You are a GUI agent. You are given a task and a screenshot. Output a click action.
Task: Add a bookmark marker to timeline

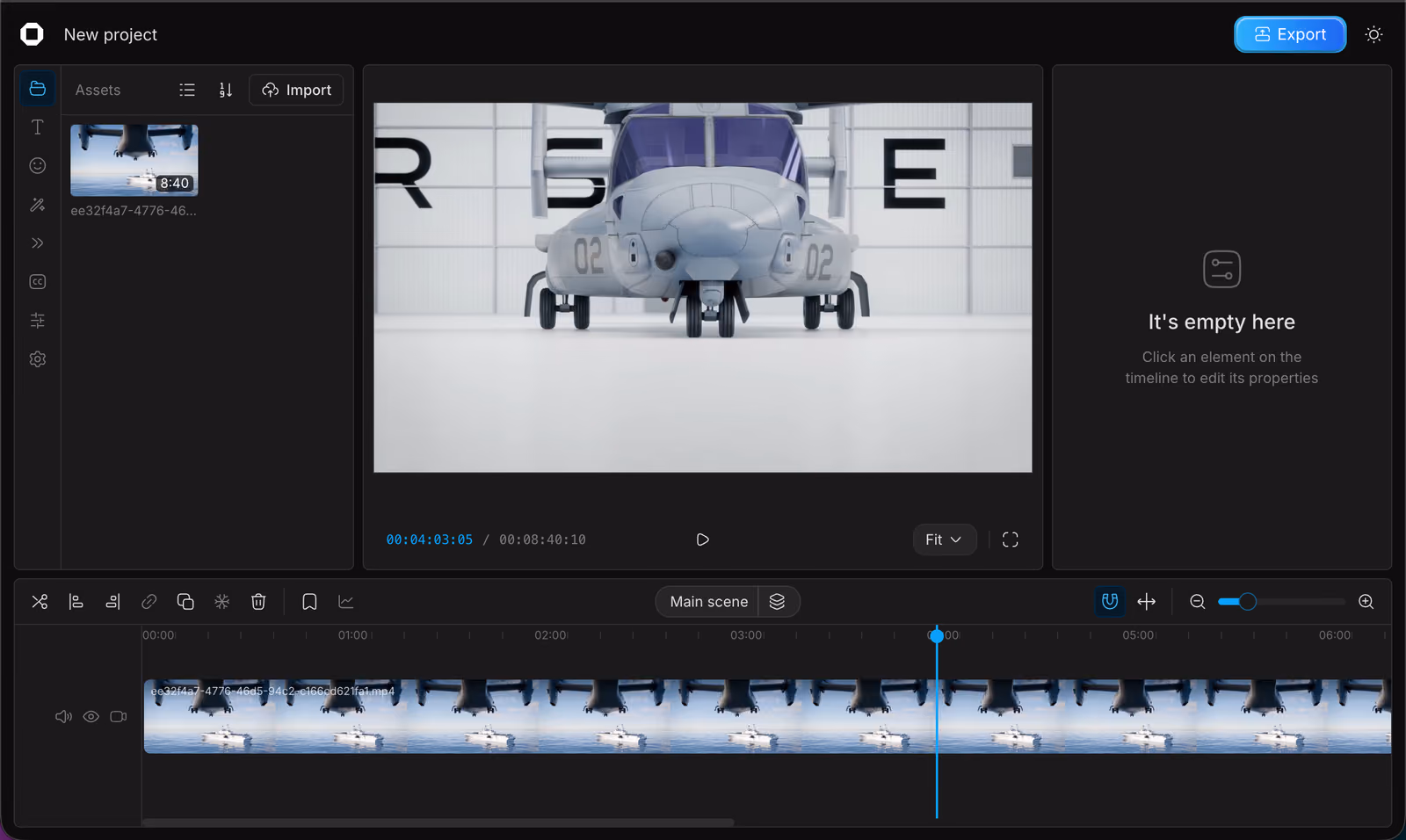(309, 602)
